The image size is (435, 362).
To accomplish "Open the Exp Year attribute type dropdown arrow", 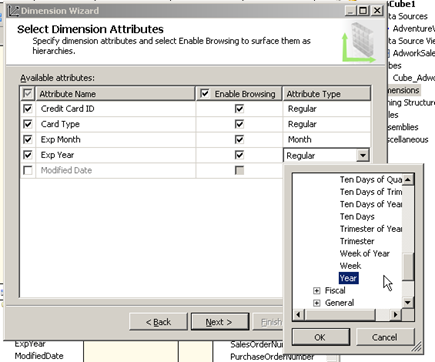I will coord(363,155).
